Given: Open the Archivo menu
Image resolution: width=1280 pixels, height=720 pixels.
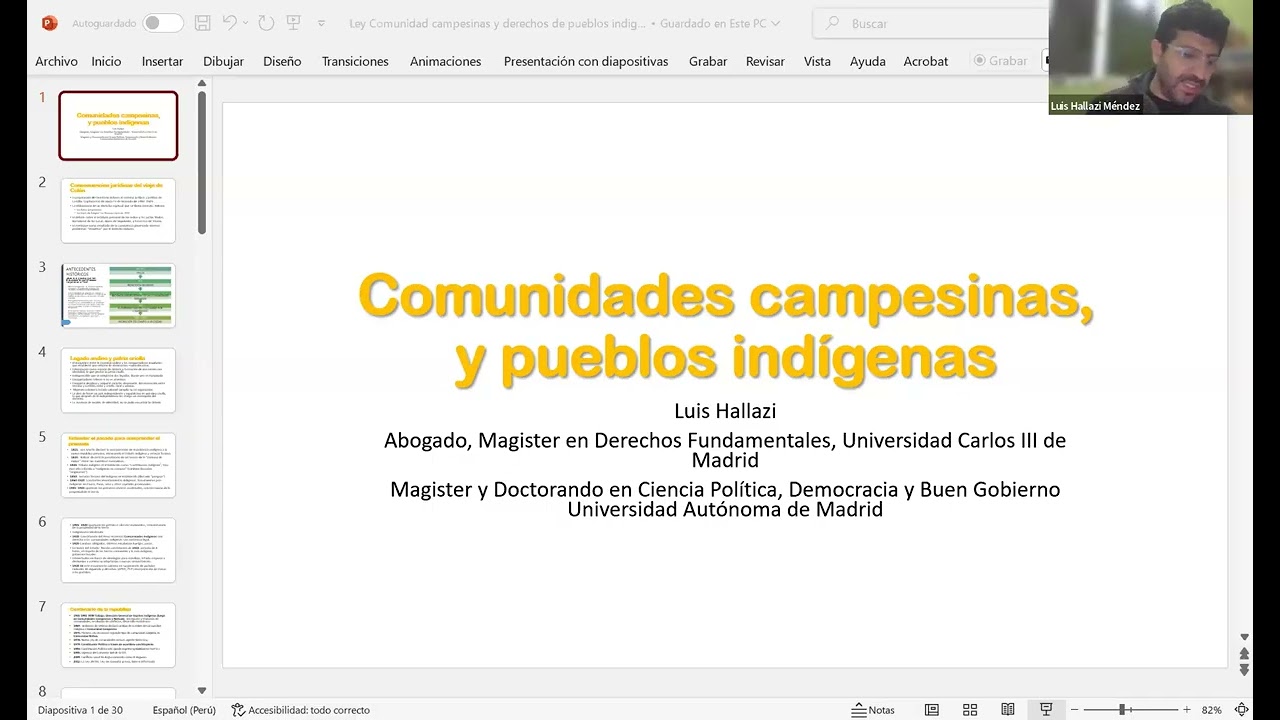Looking at the screenshot, I should (x=56, y=61).
